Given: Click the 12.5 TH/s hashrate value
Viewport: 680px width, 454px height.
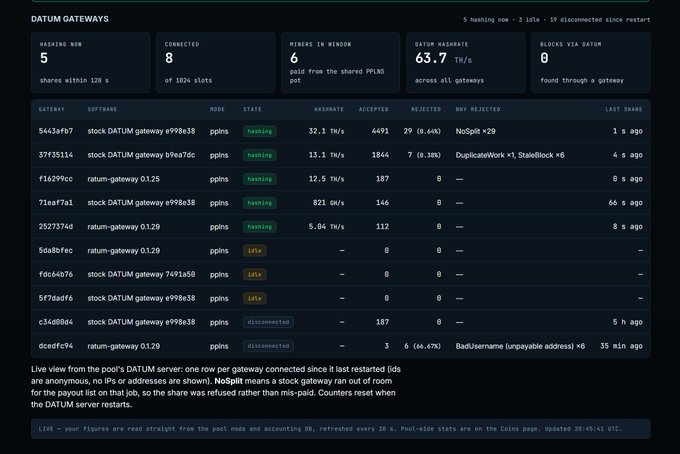Looking at the screenshot, I should (327, 179).
